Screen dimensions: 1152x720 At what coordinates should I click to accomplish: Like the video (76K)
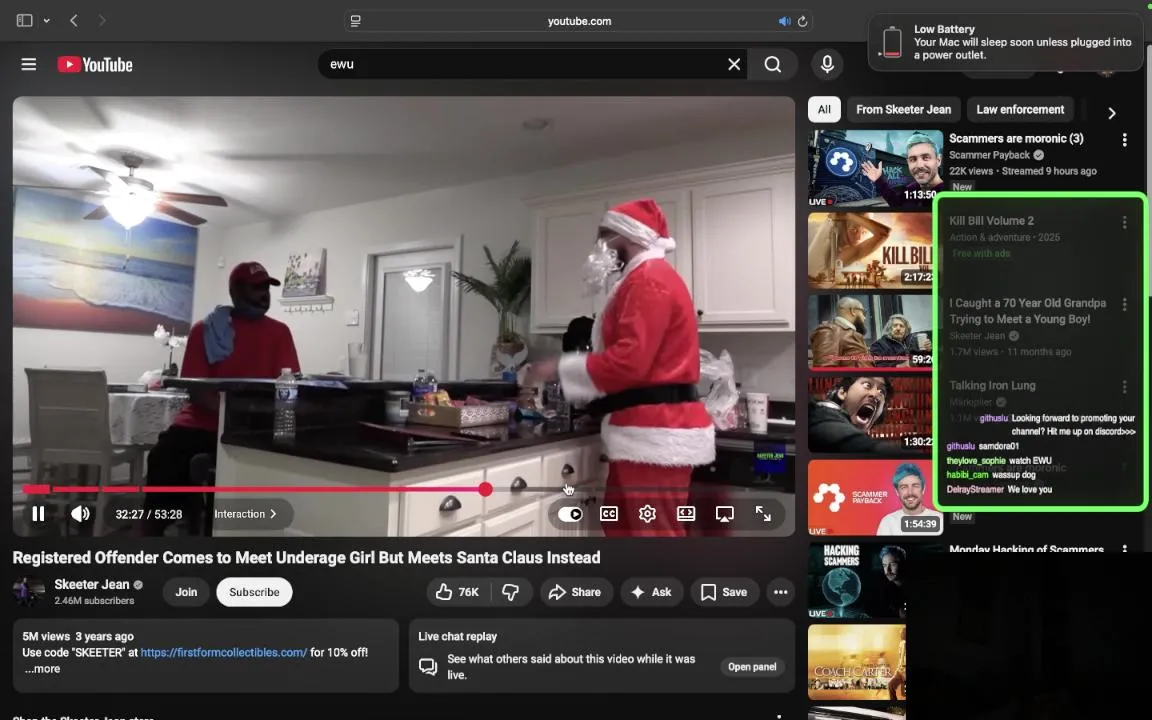pyautogui.click(x=458, y=592)
